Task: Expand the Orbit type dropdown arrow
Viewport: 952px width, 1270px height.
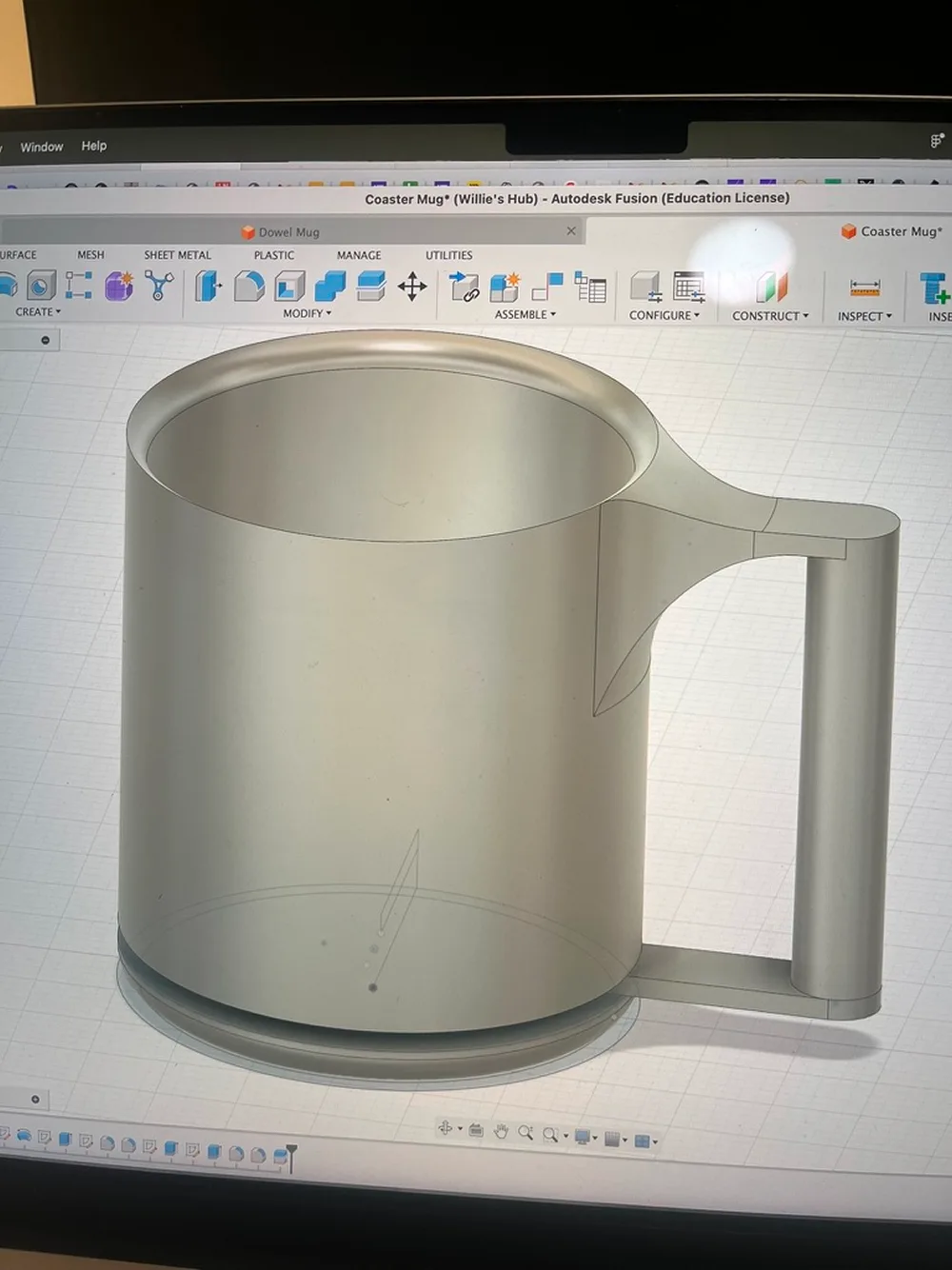Action: (x=460, y=1130)
